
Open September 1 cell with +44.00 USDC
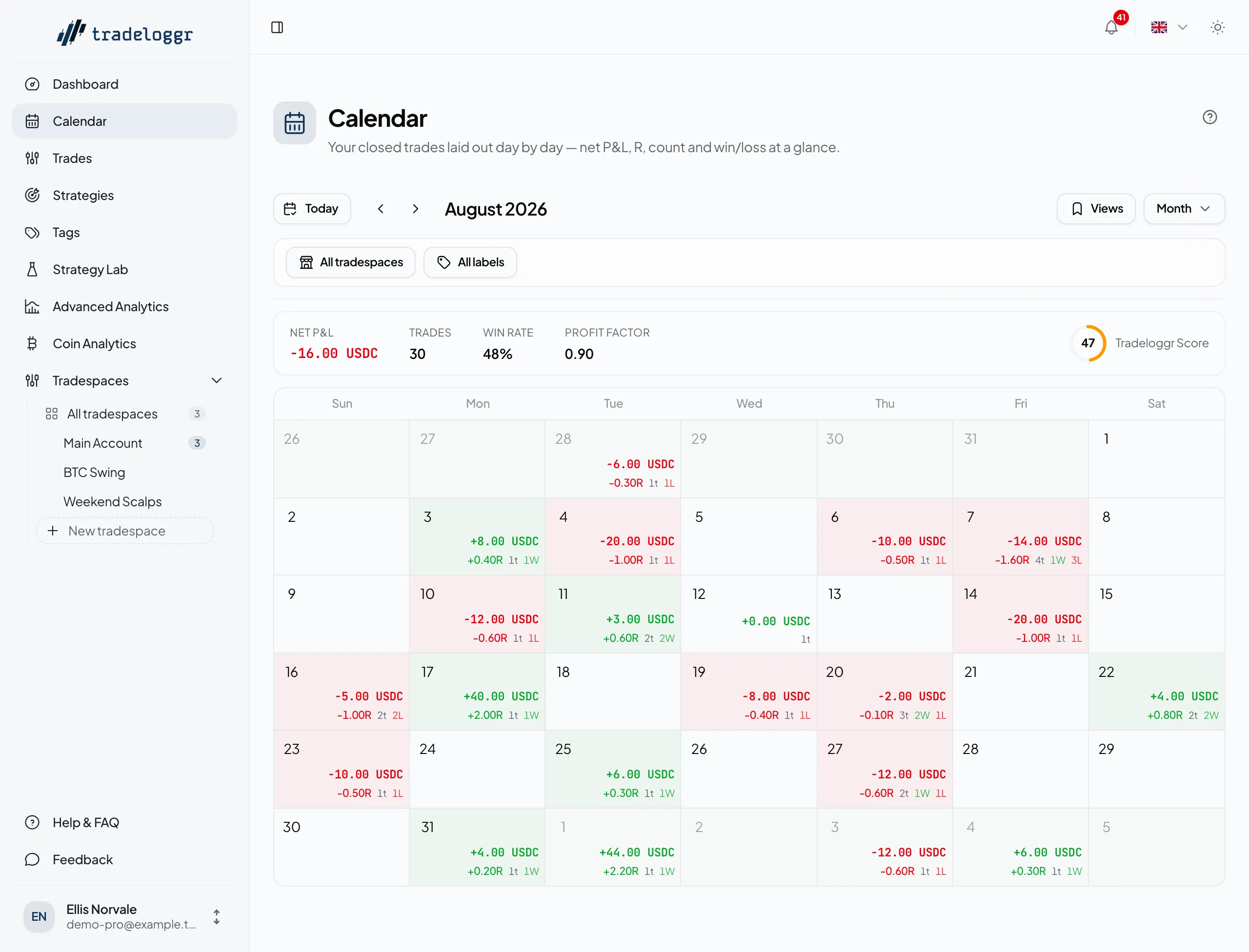(x=613, y=848)
